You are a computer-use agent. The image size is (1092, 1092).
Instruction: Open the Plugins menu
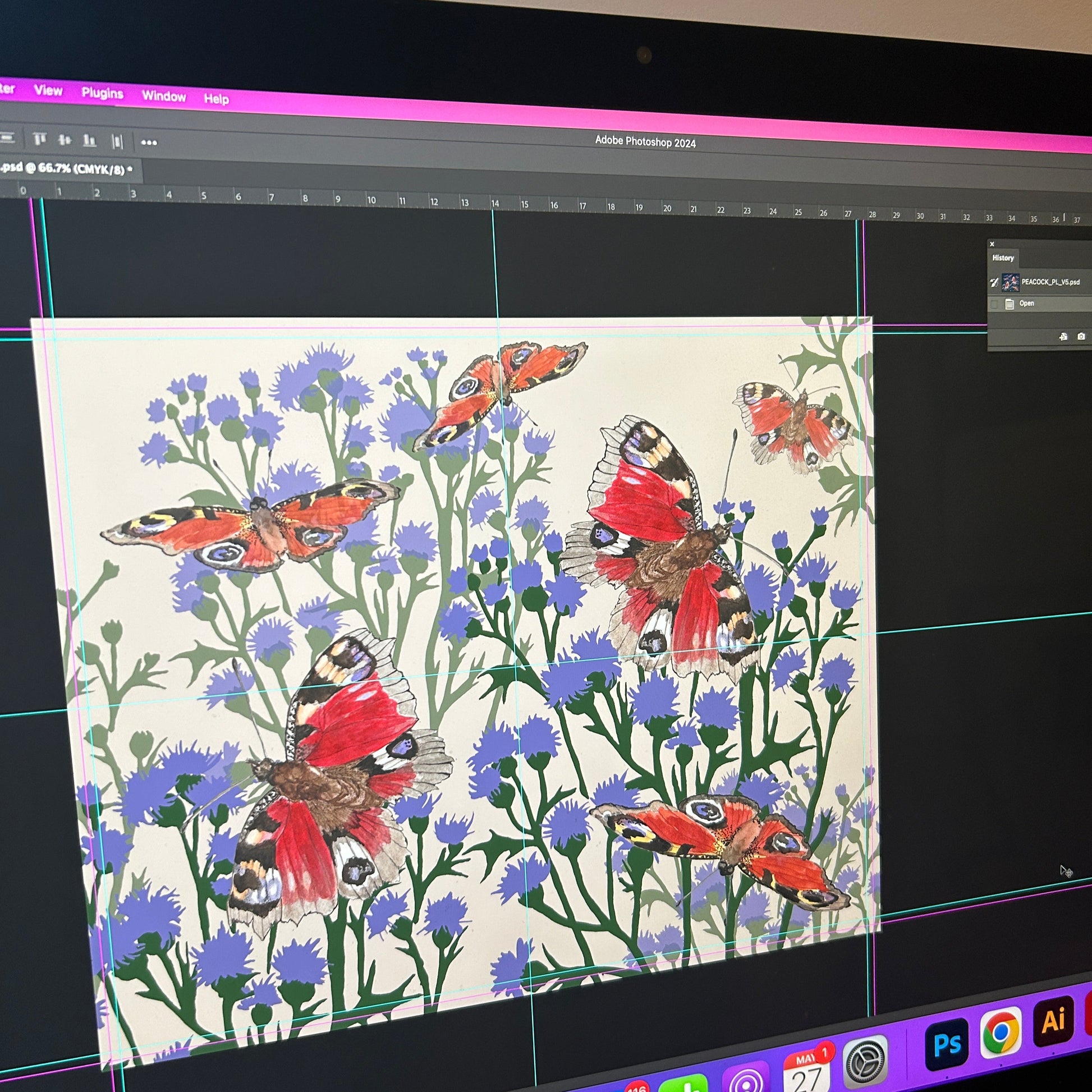[x=102, y=93]
